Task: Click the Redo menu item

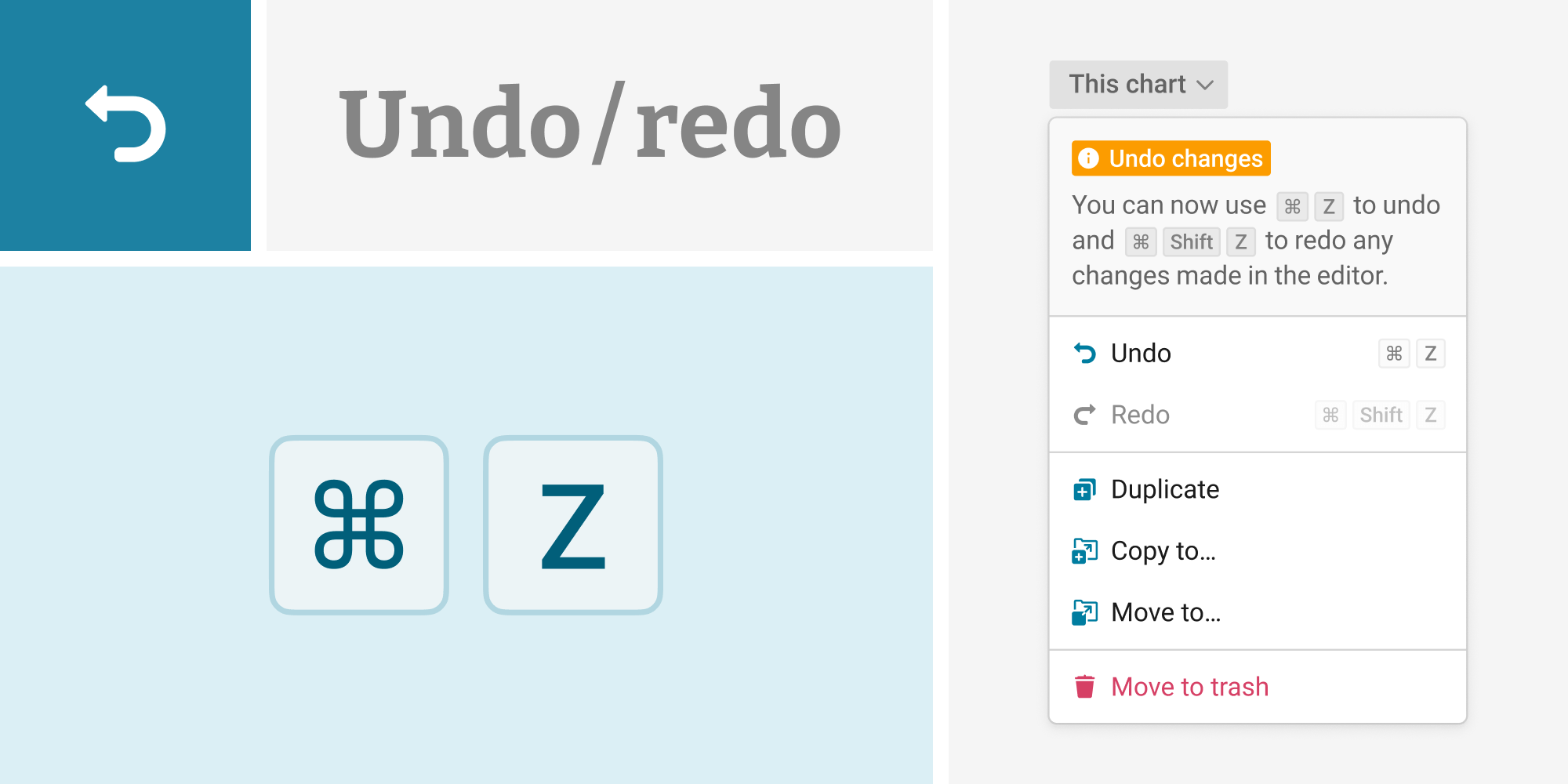Action: (1140, 415)
